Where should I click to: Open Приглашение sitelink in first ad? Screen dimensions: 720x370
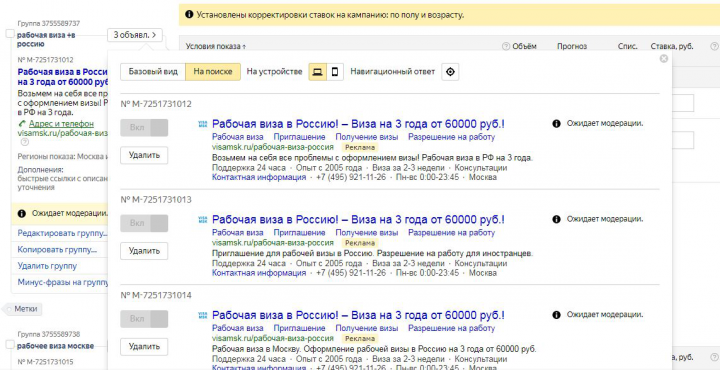click(299, 137)
